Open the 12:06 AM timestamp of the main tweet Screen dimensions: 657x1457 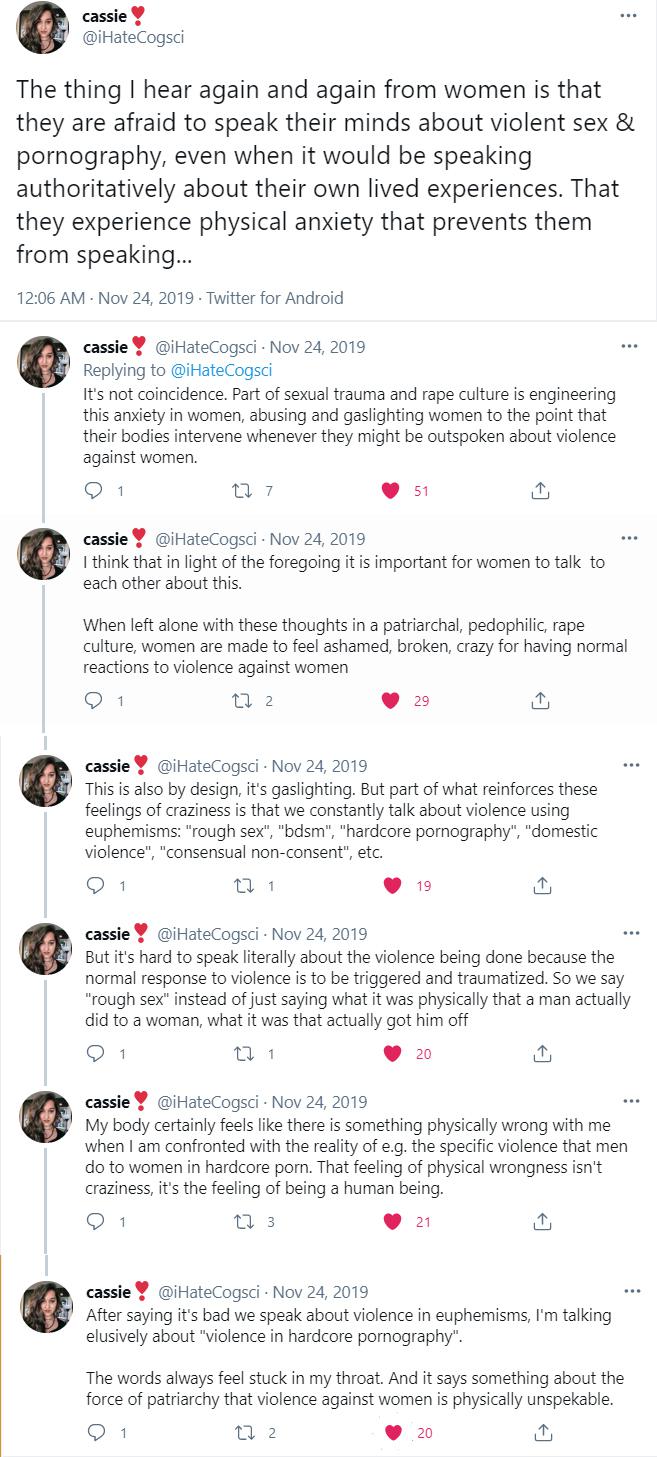pyautogui.click(x=47, y=298)
